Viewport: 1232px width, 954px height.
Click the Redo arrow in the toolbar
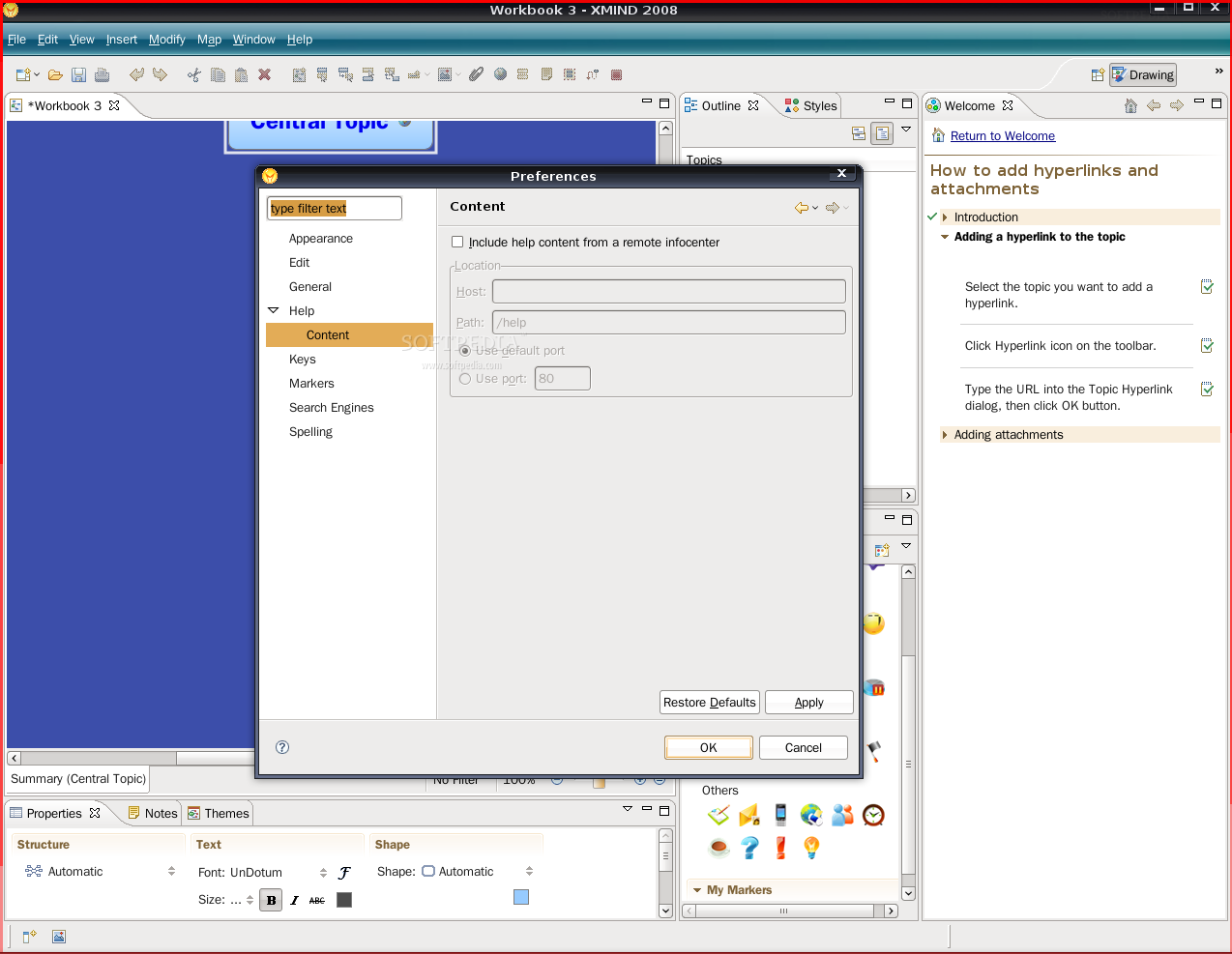tap(160, 74)
